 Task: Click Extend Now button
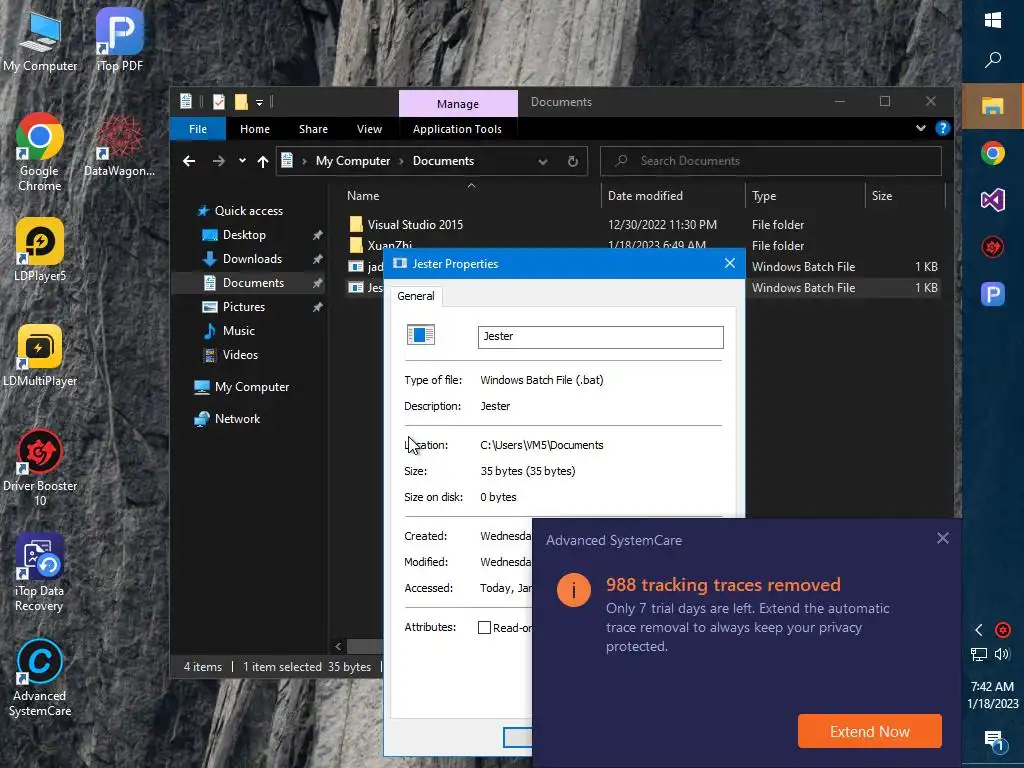(869, 731)
